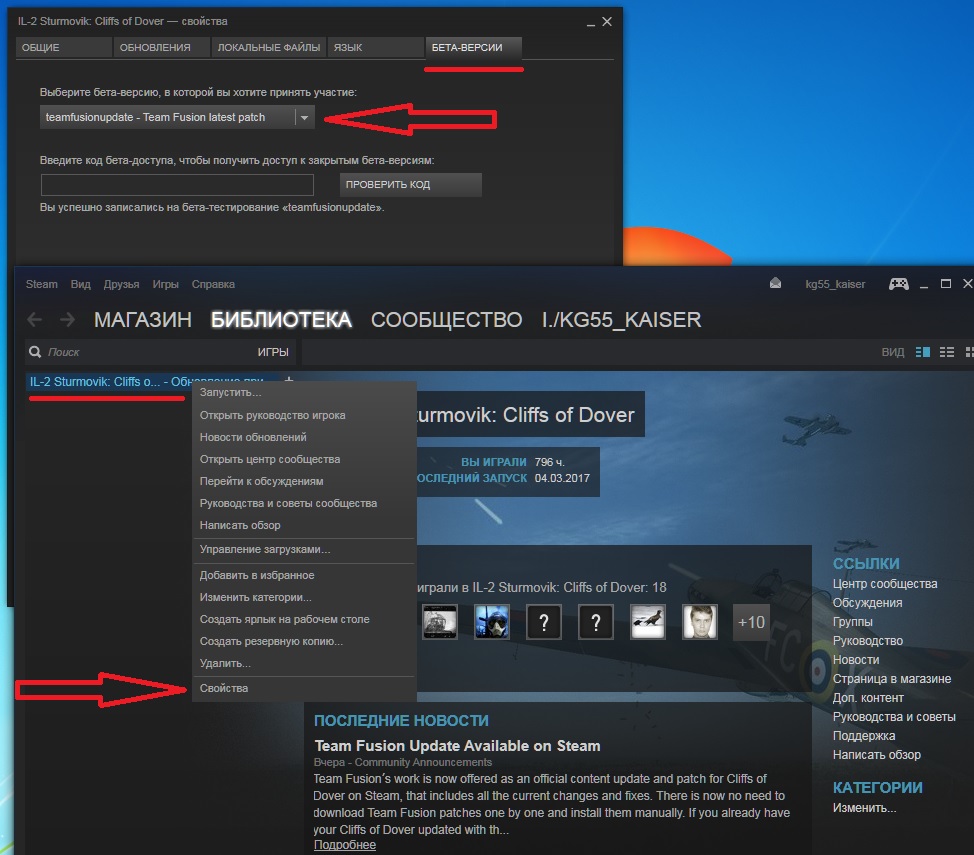The height and width of the screenshot is (855, 974).
Task: Choose Открыть центр сообщества context entry
Action: (x=304, y=459)
